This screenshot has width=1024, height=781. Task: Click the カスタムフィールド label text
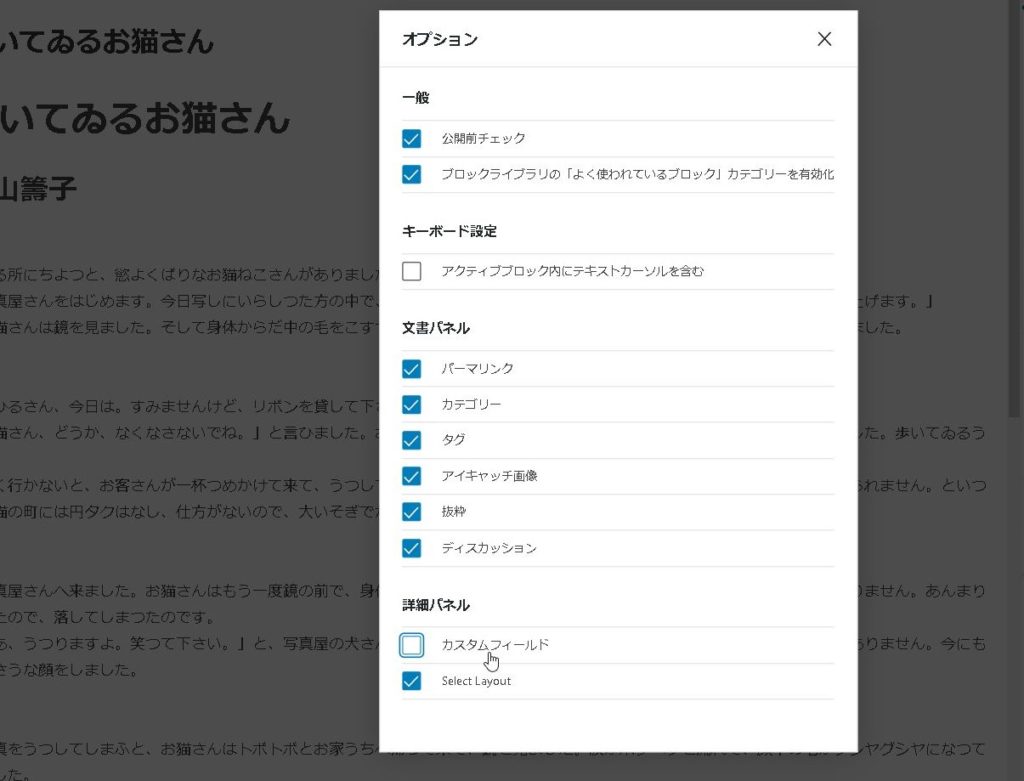point(495,645)
